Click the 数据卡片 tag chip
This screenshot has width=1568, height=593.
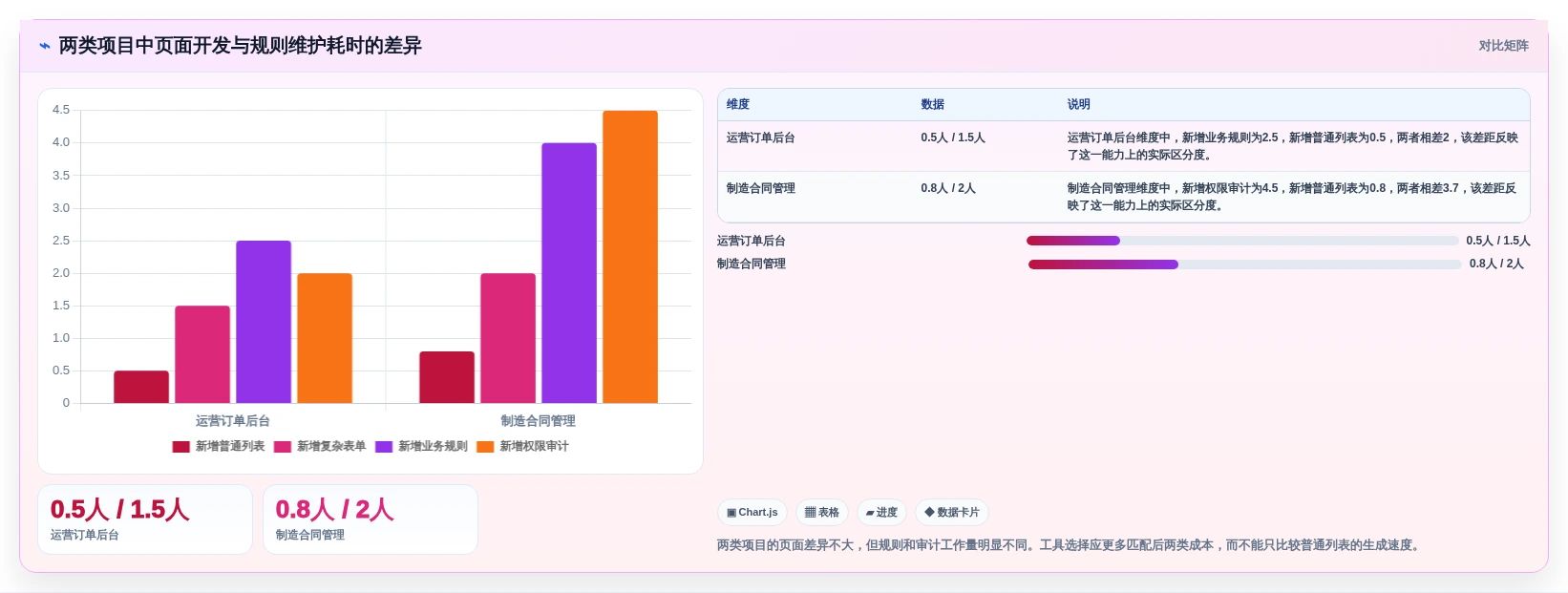coord(952,513)
